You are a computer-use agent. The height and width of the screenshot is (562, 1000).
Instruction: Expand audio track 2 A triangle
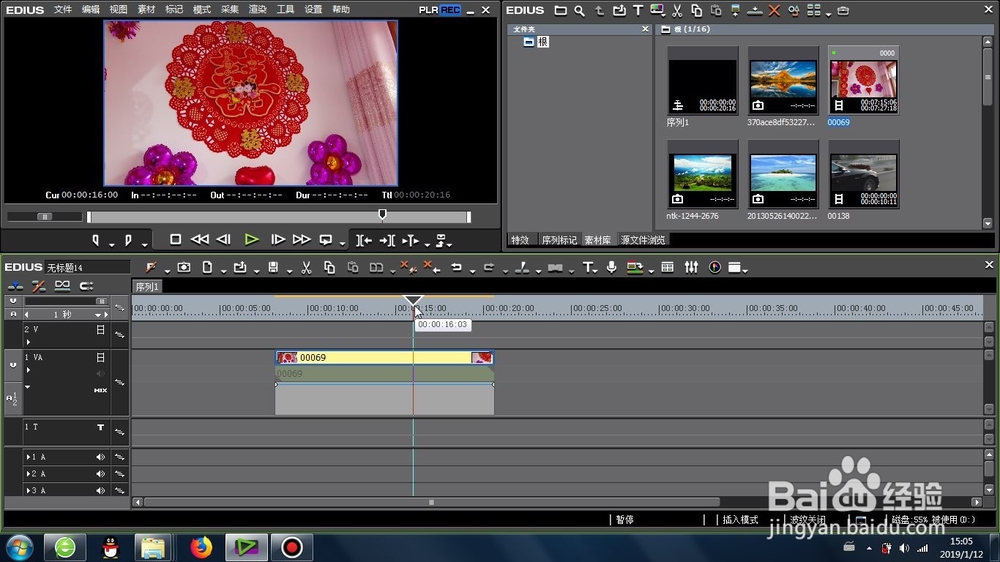[28, 473]
